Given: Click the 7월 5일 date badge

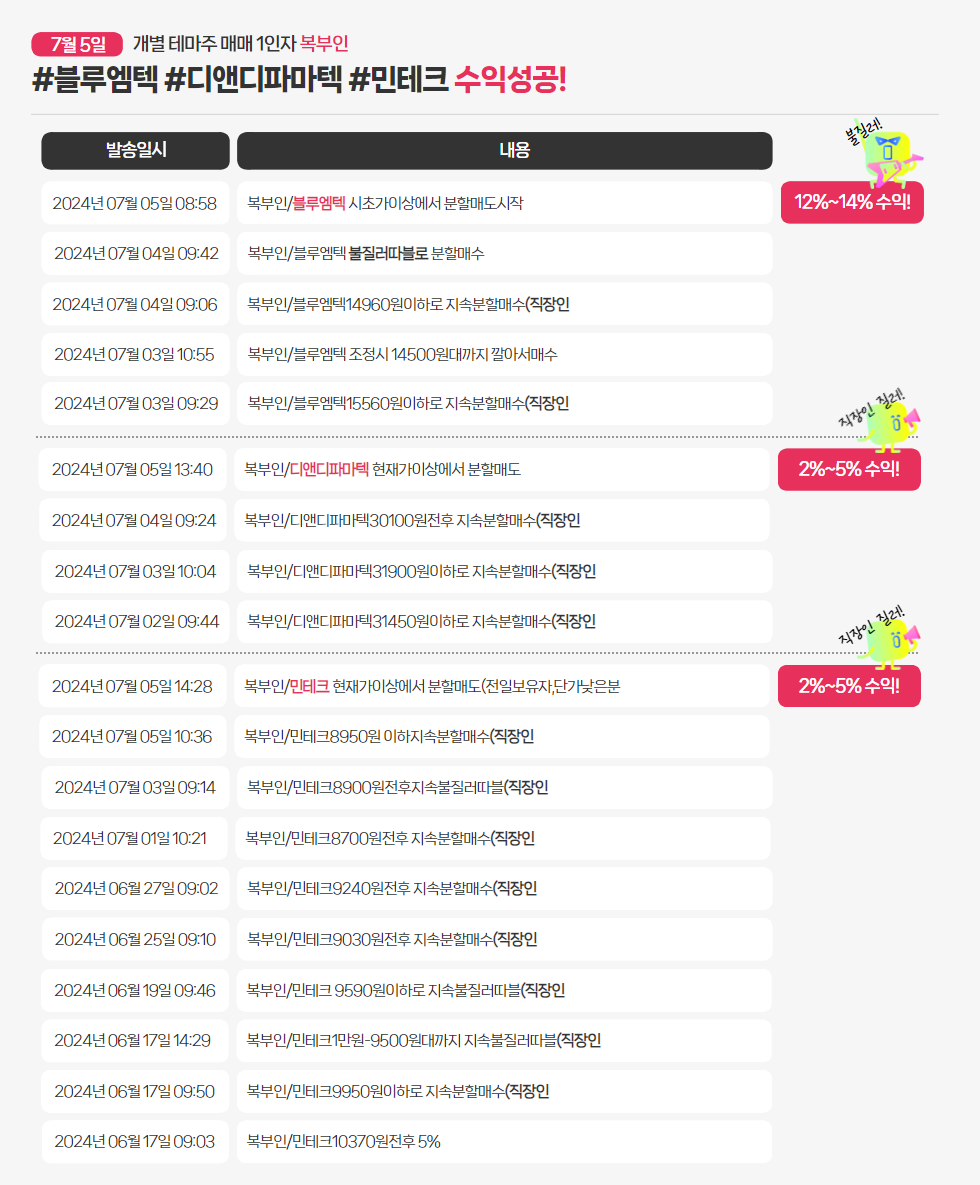Looking at the screenshot, I should click(77, 44).
